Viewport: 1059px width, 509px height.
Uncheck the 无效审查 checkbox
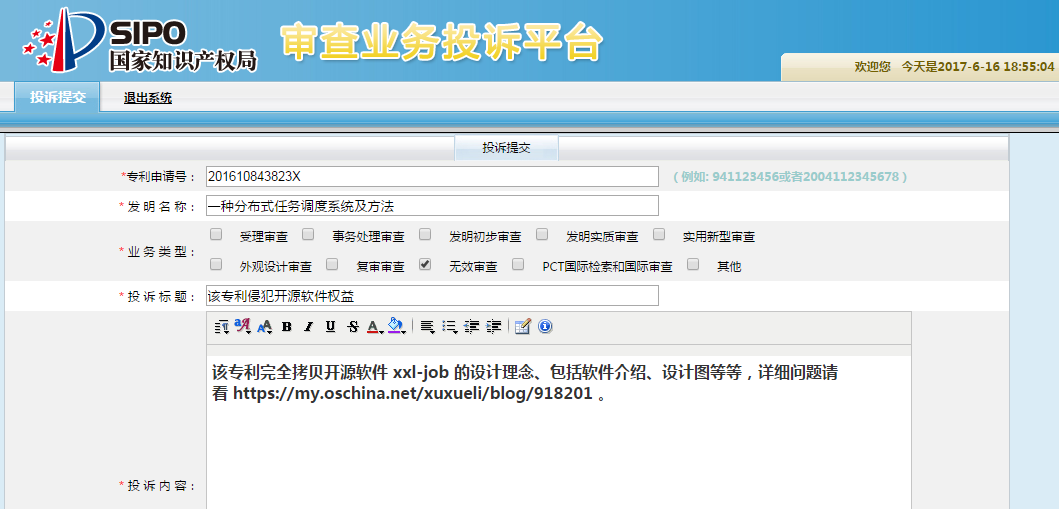click(x=425, y=264)
